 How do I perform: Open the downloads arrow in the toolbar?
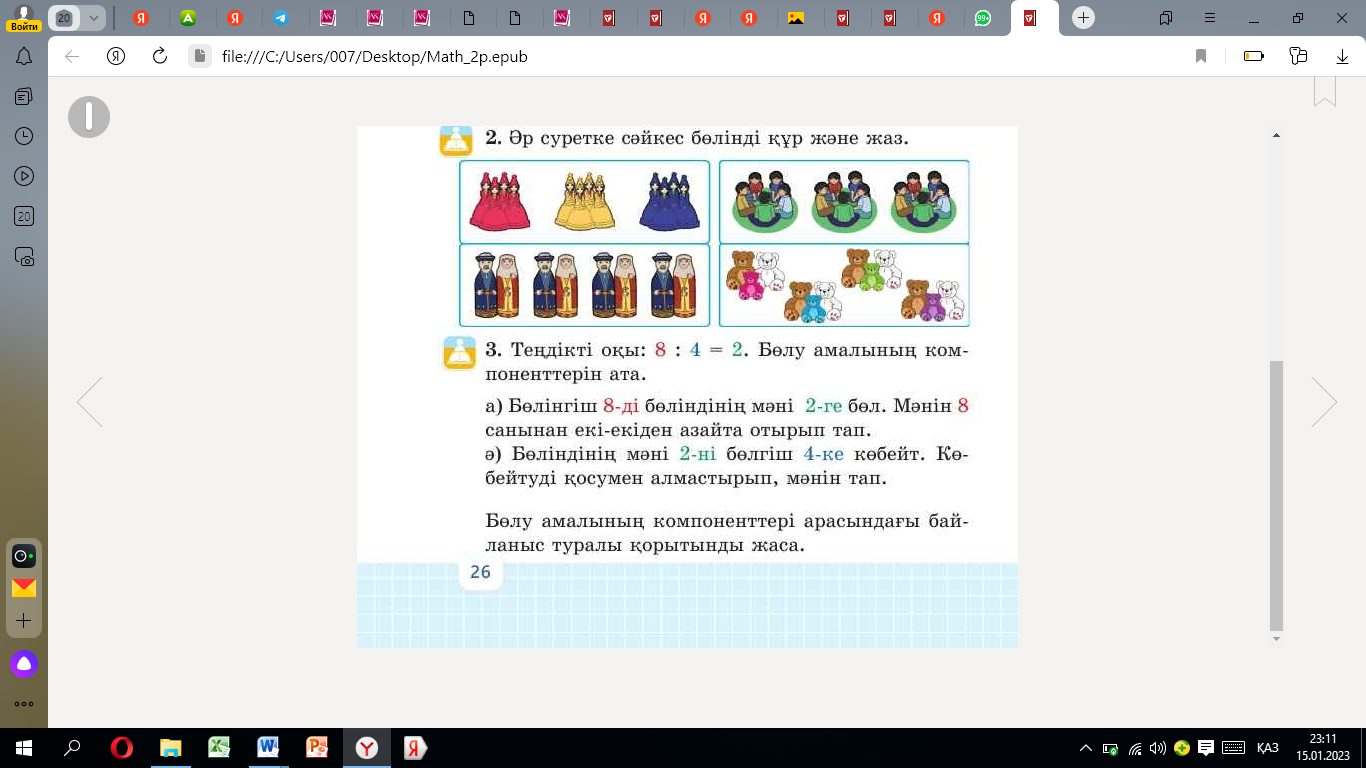pos(1343,57)
